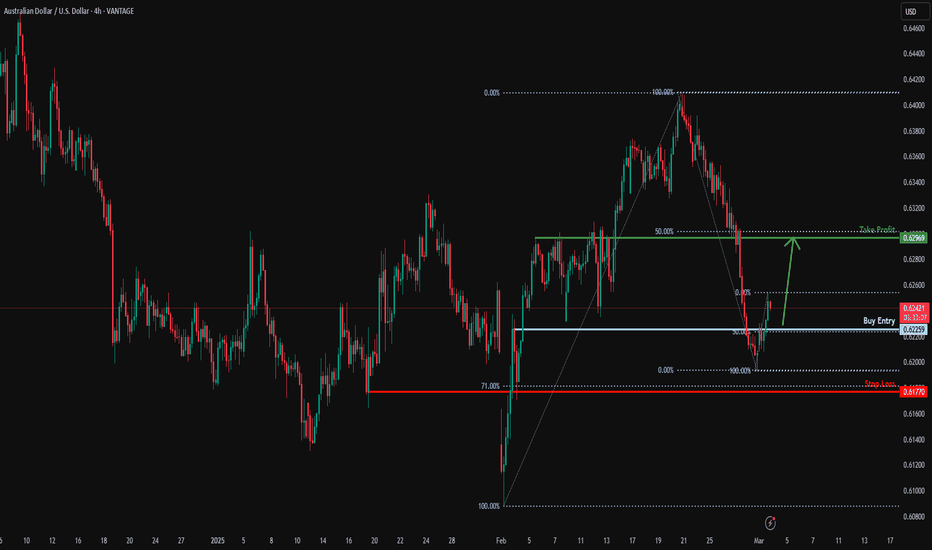Click the Feb label on the time axis
The height and width of the screenshot is (550, 932).
pos(501,540)
